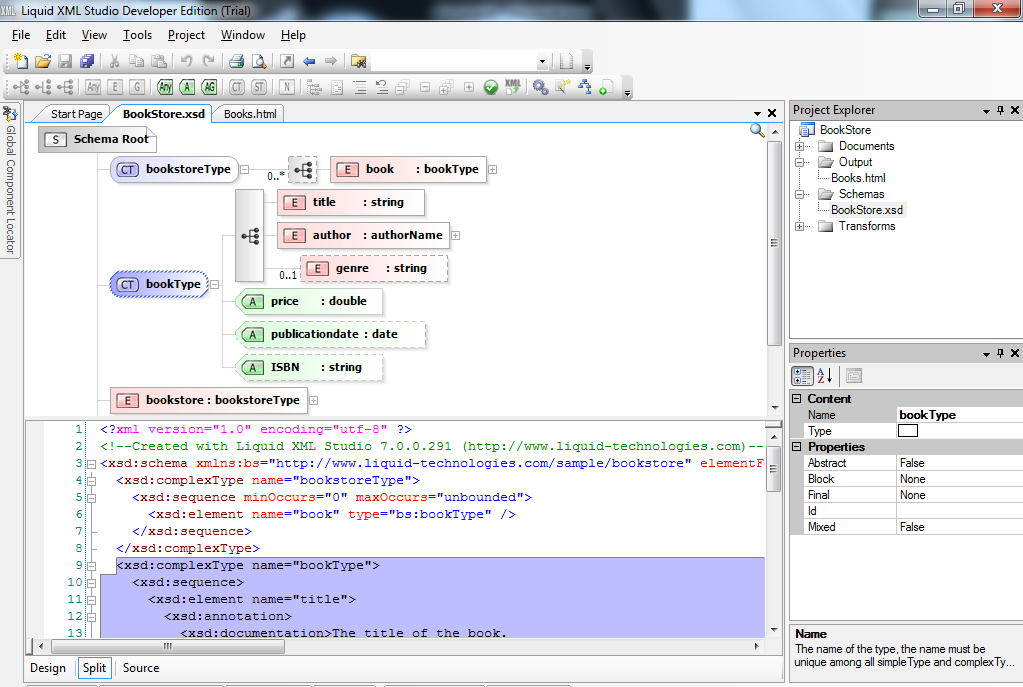Open the File menu
The image size is (1023, 687).
pyautogui.click(x=21, y=35)
